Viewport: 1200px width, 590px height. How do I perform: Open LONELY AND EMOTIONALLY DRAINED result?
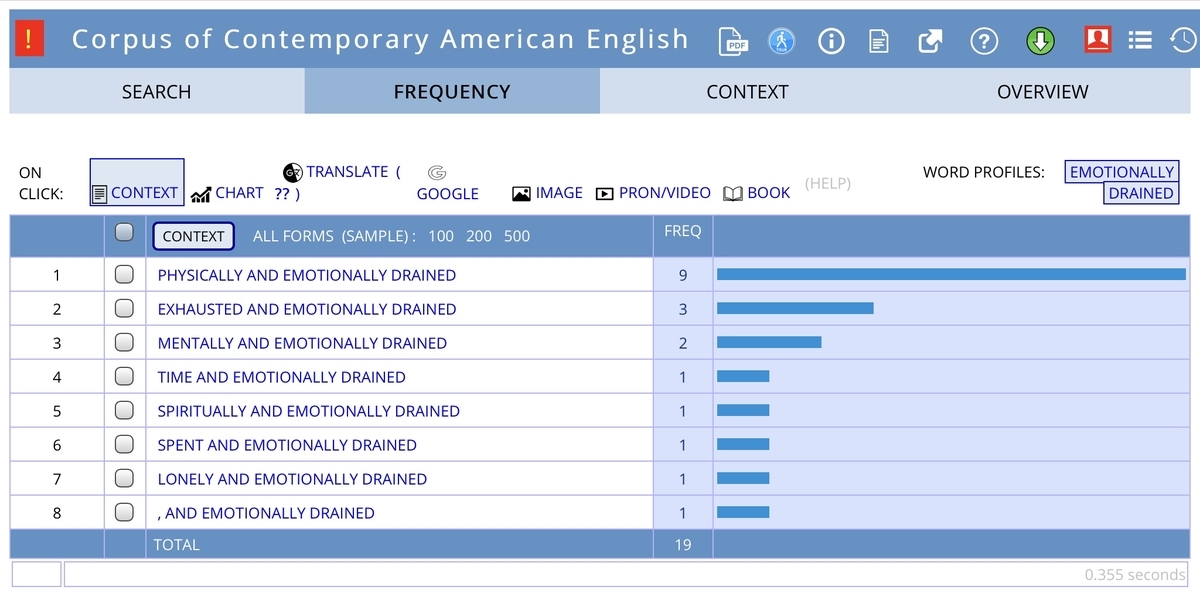pos(292,479)
